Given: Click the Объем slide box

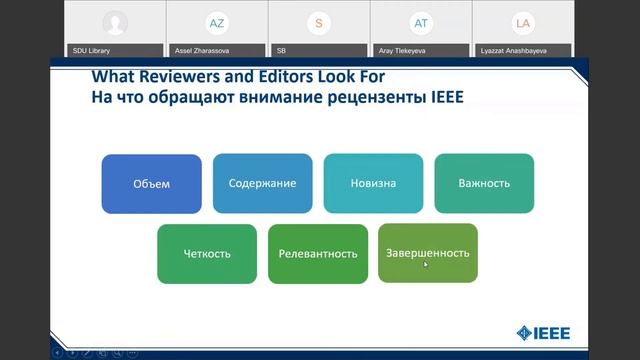Looking at the screenshot, I should coord(151,184).
